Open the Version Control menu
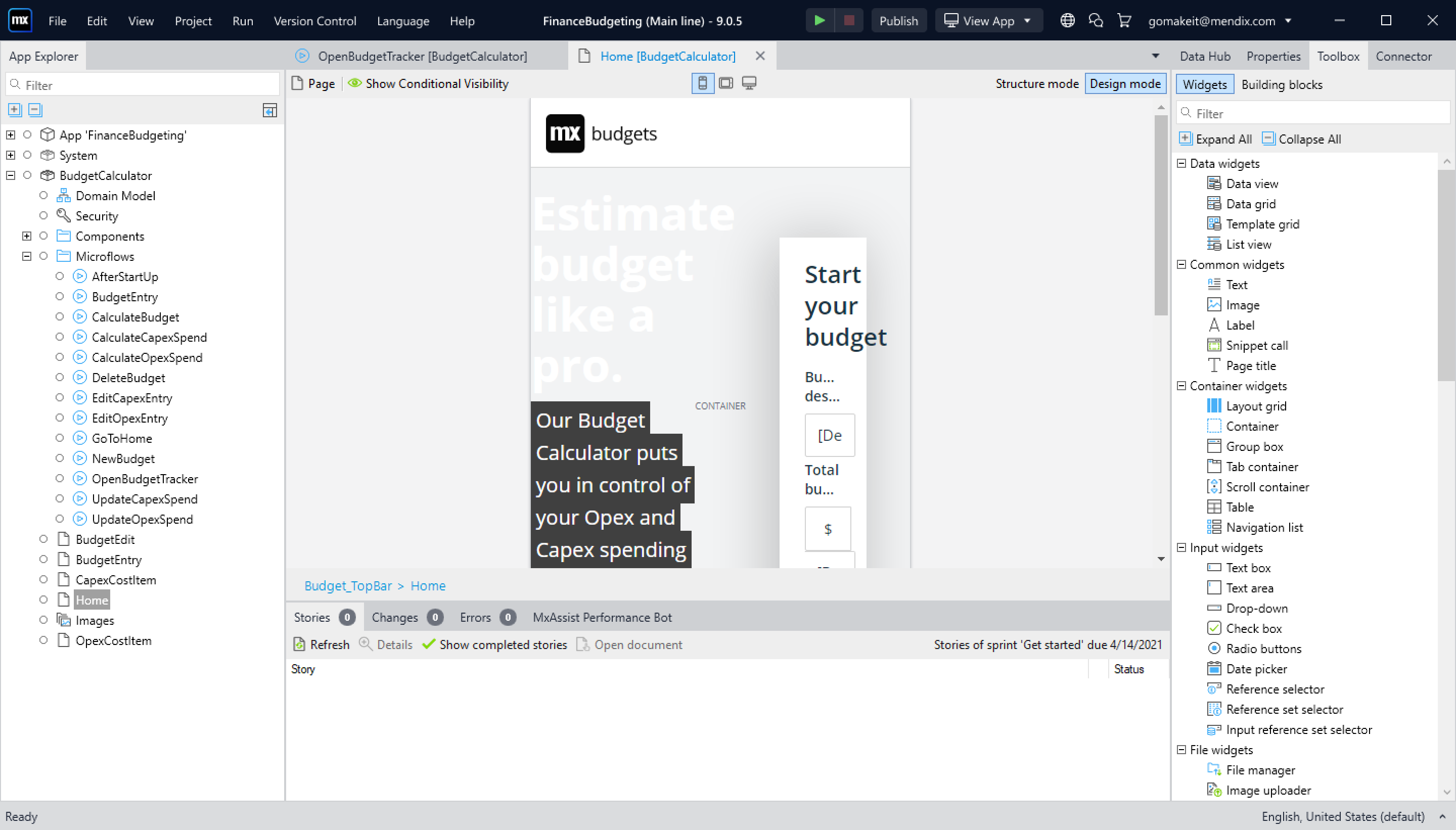The width and height of the screenshot is (1456, 830). tap(315, 21)
